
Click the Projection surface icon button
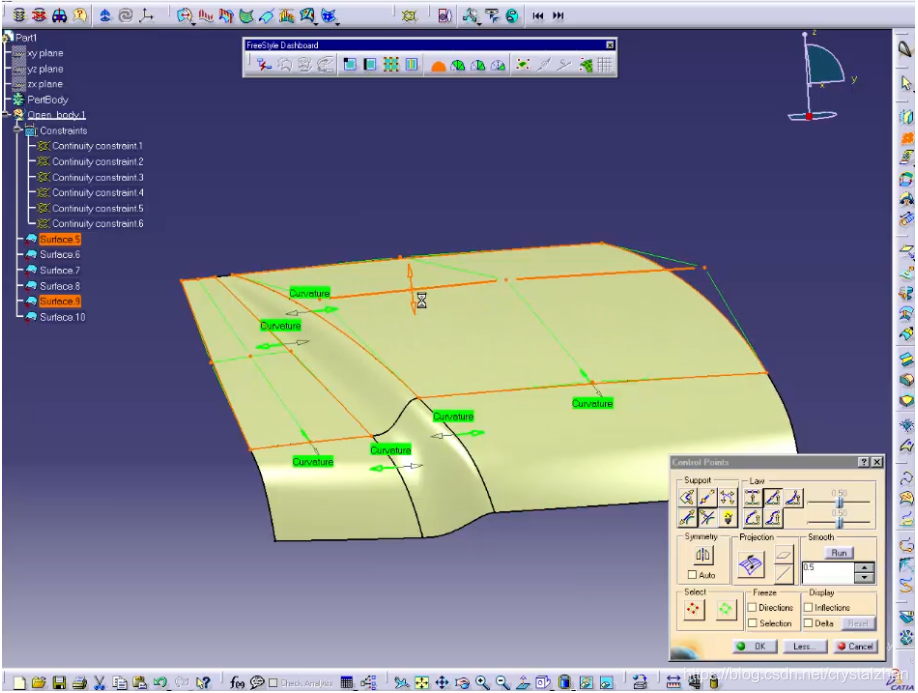click(x=751, y=565)
